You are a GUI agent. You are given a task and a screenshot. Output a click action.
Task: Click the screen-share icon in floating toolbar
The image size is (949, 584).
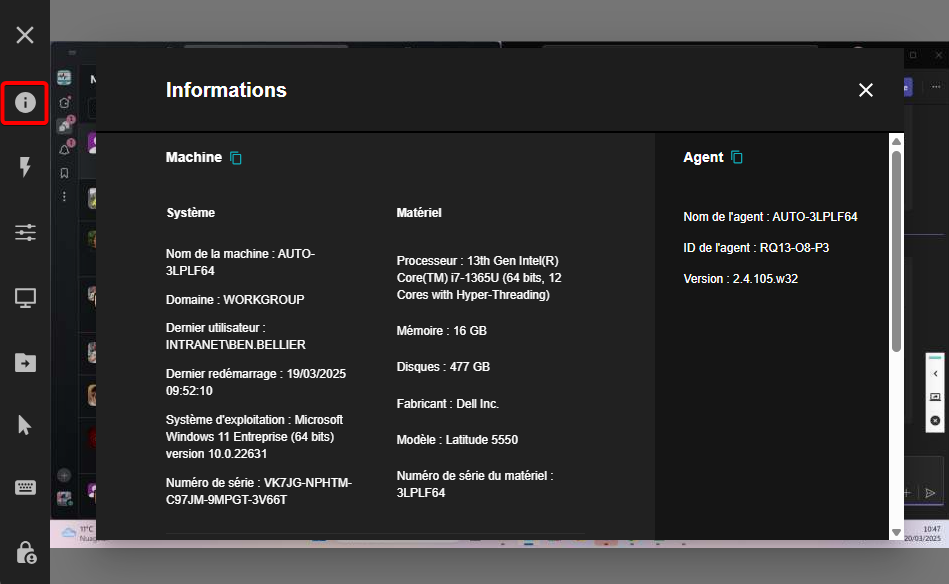click(935, 396)
